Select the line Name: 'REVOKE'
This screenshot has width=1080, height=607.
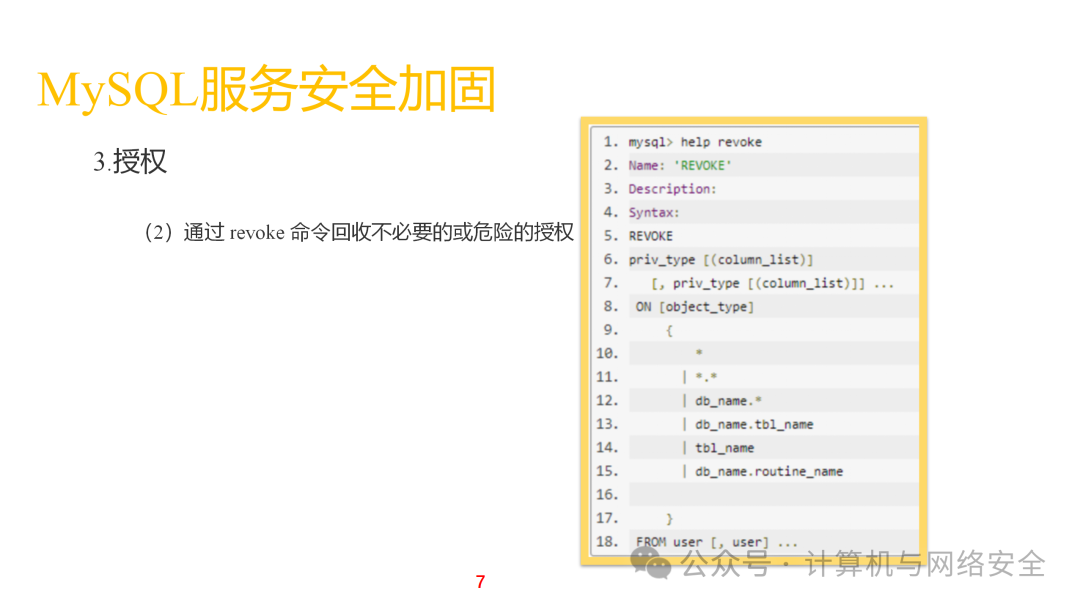coord(680,165)
